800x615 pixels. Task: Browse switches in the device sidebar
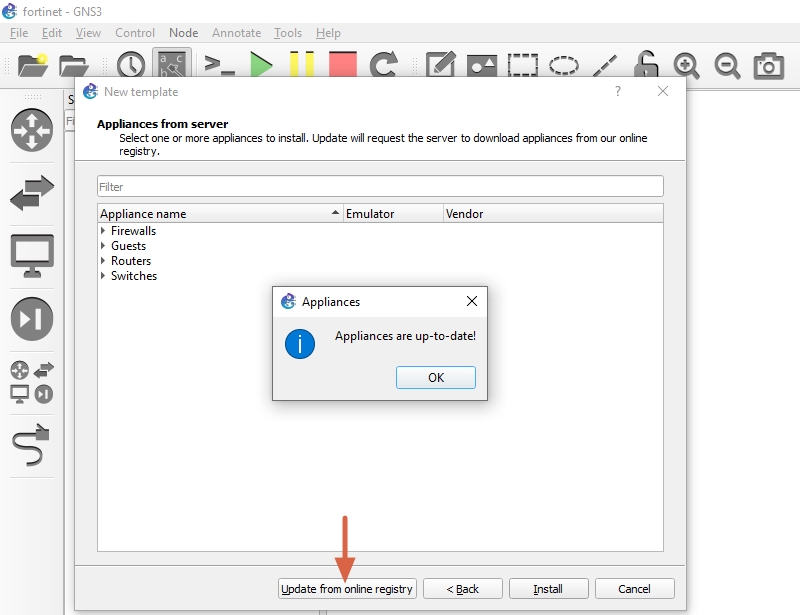(x=32, y=193)
